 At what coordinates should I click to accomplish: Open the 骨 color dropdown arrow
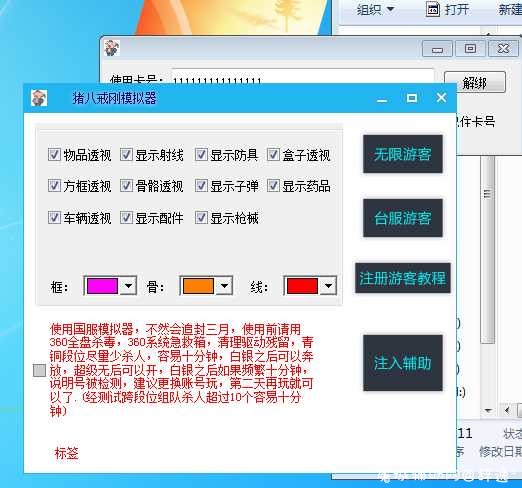[224, 286]
